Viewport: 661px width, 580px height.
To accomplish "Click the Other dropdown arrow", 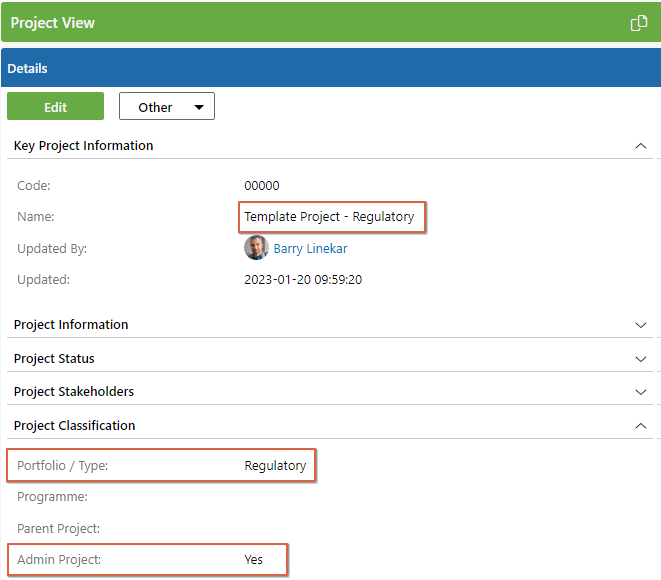I will pos(199,107).
